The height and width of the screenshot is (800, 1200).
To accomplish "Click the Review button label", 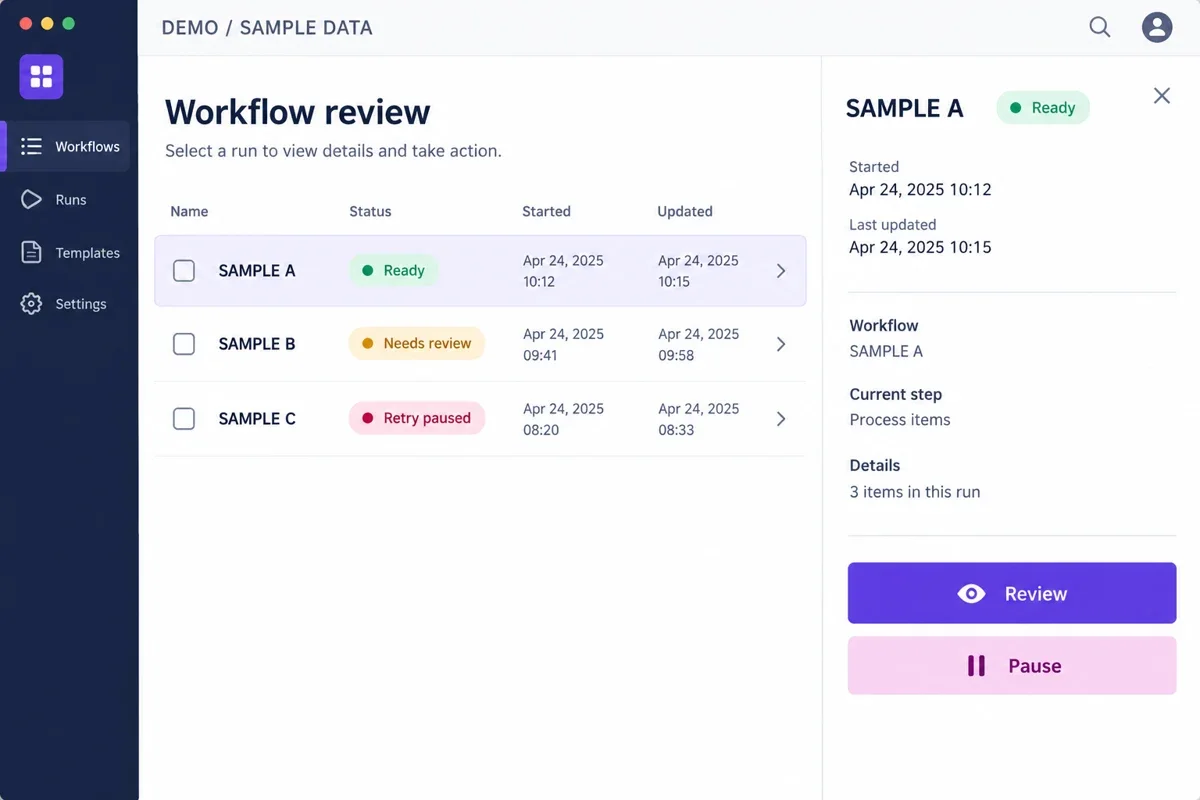I will point(1035,594).
